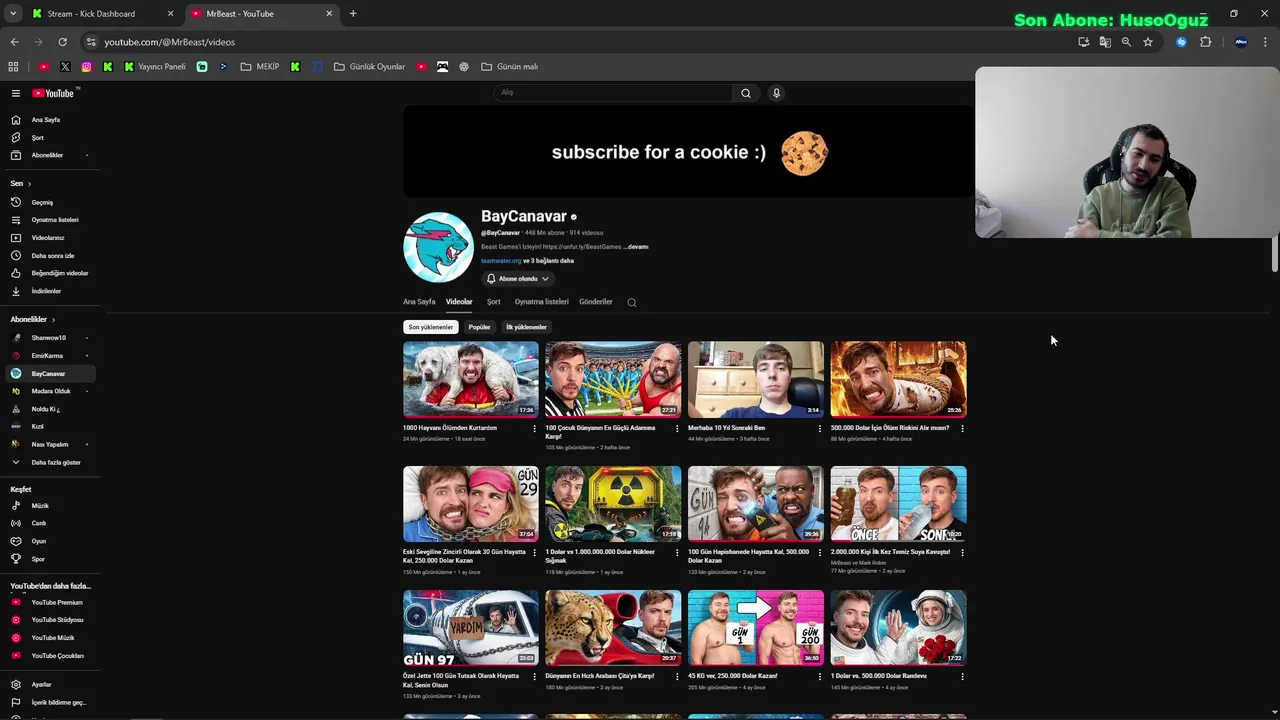Expand channel description ...devamı
The width and height of the screenshot is (1280, 720).
[x=636, y=247]
